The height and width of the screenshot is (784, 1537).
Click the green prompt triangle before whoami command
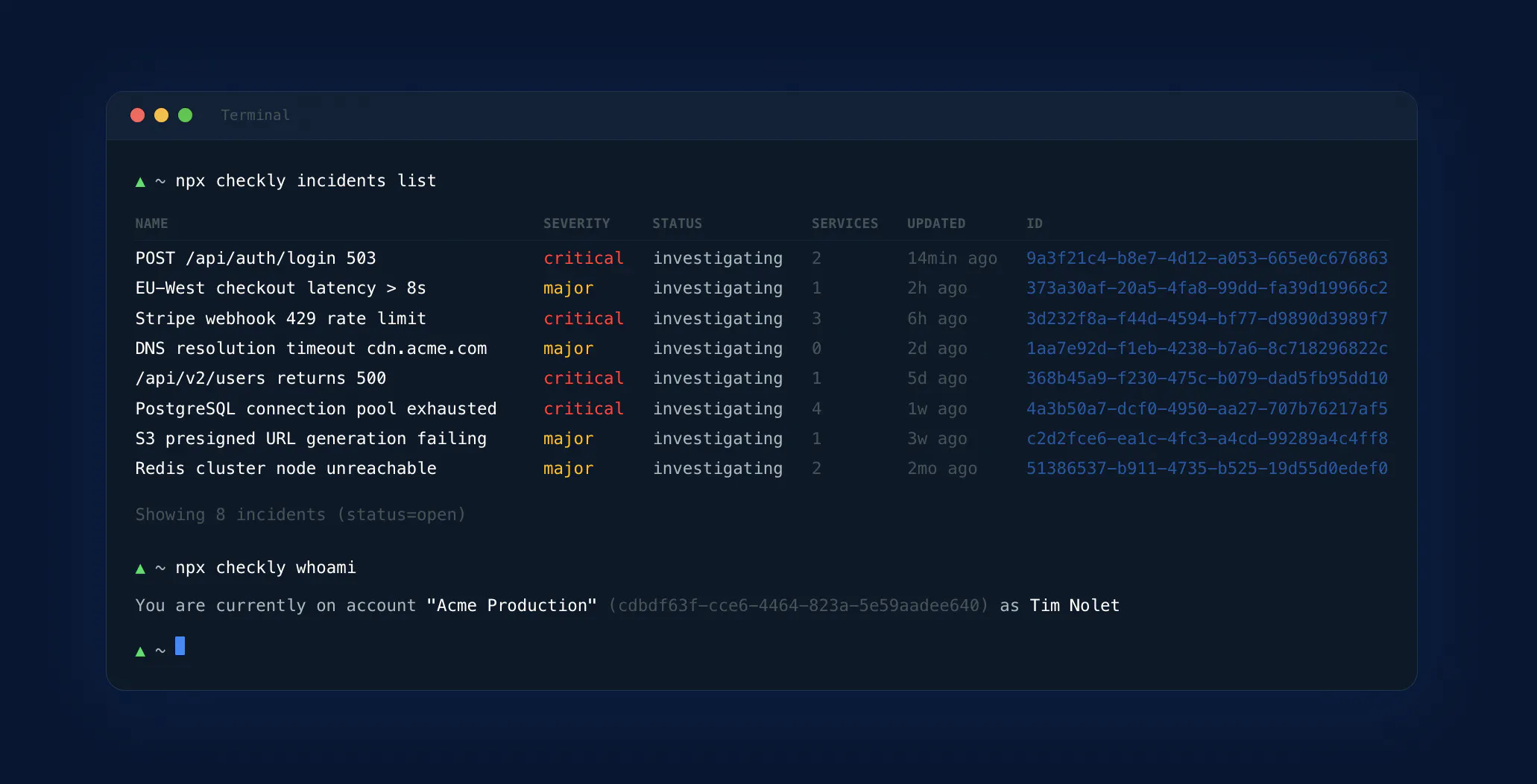pyautogui.click(x=140, y=569)
